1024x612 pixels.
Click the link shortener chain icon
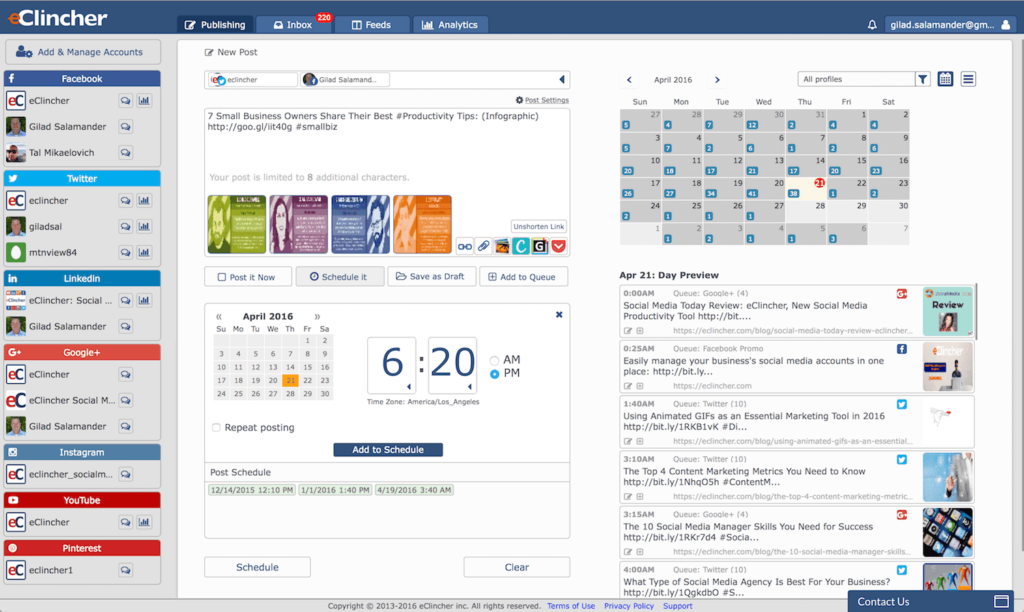click(464, 246)
